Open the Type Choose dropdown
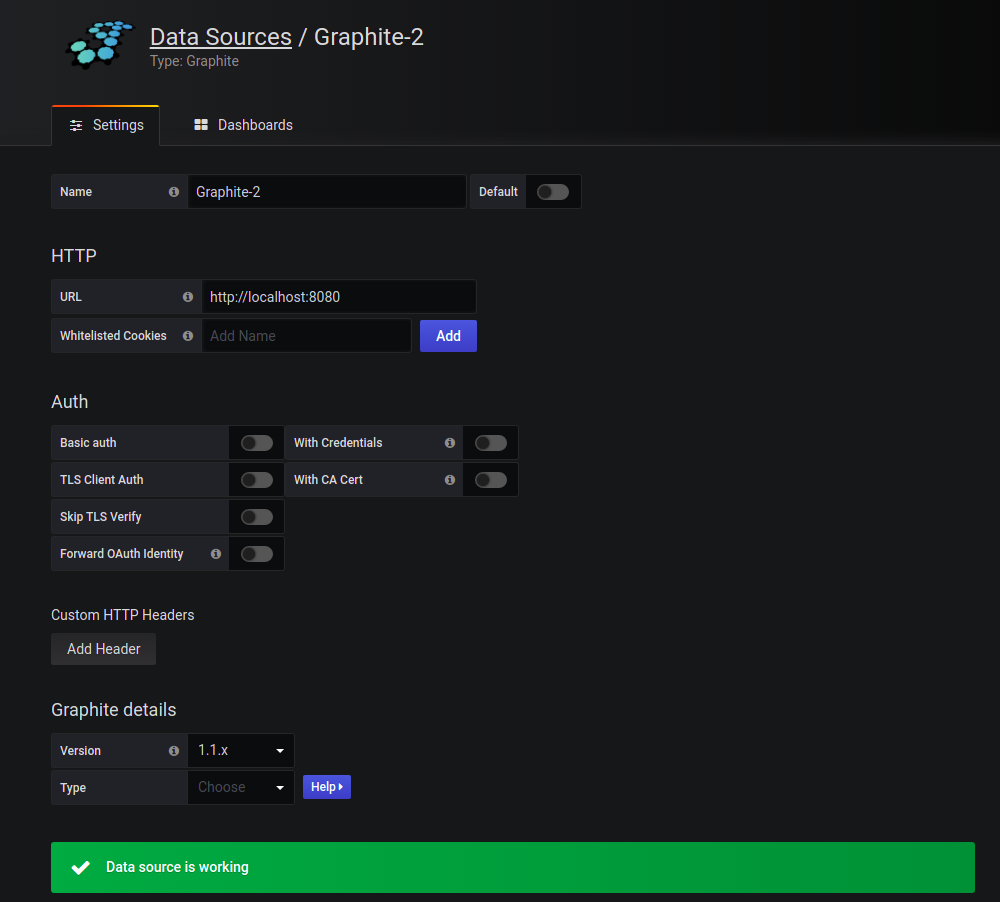 tap(241, 787)
